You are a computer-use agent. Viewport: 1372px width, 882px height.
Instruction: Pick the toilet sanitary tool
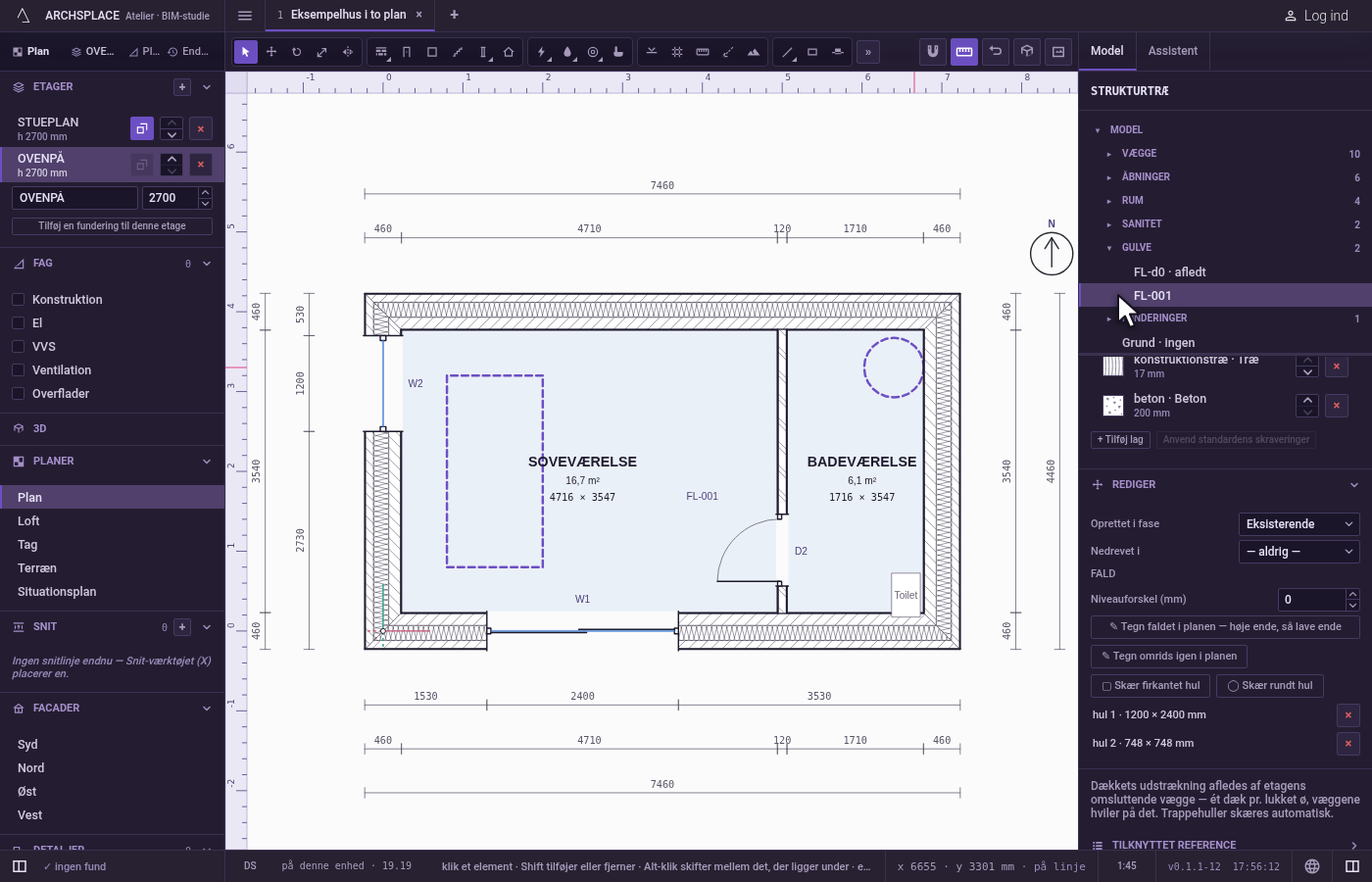[x=618, y=52]
